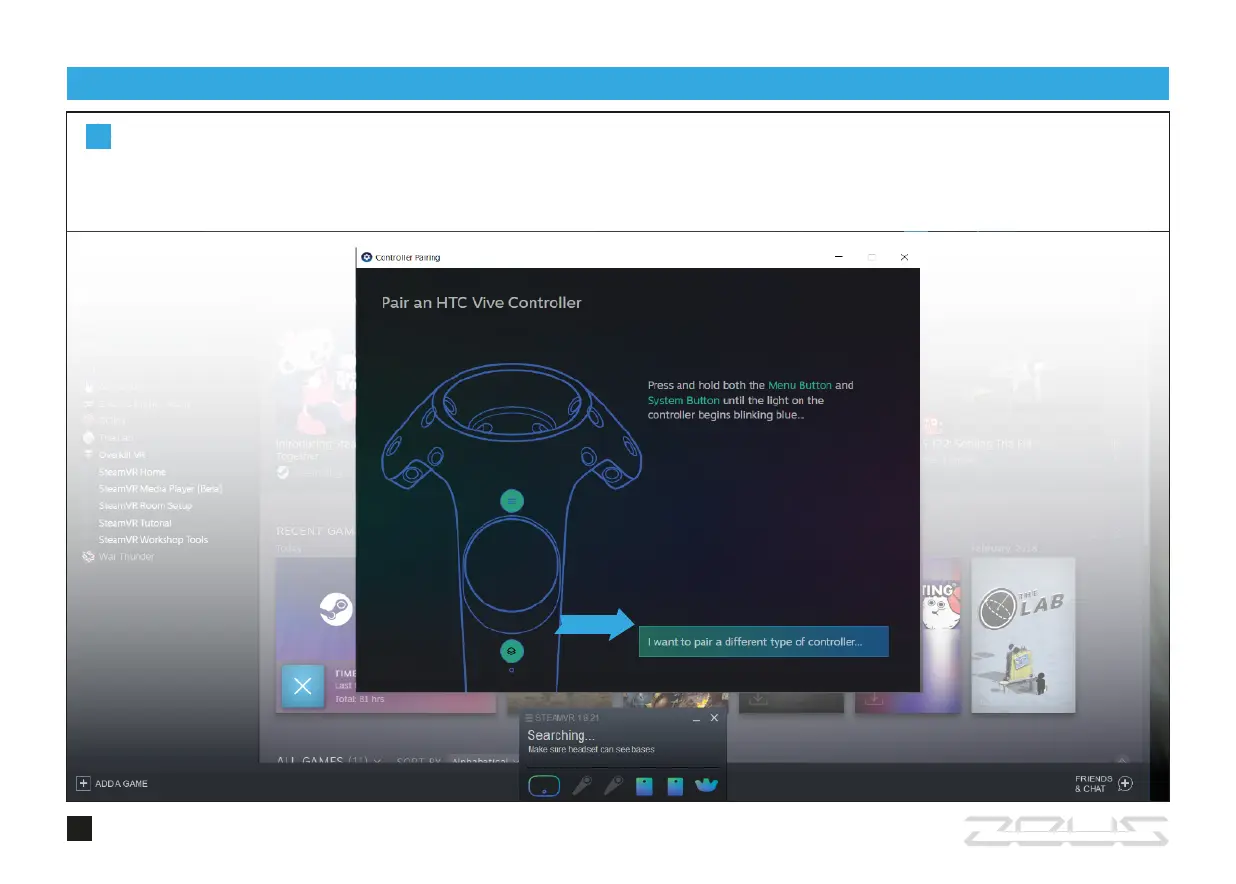This screenshot has height=884, width=1236.
Task: Minimize the SteamVR status window
Action: pyautogui.click(x=696, y=718)
